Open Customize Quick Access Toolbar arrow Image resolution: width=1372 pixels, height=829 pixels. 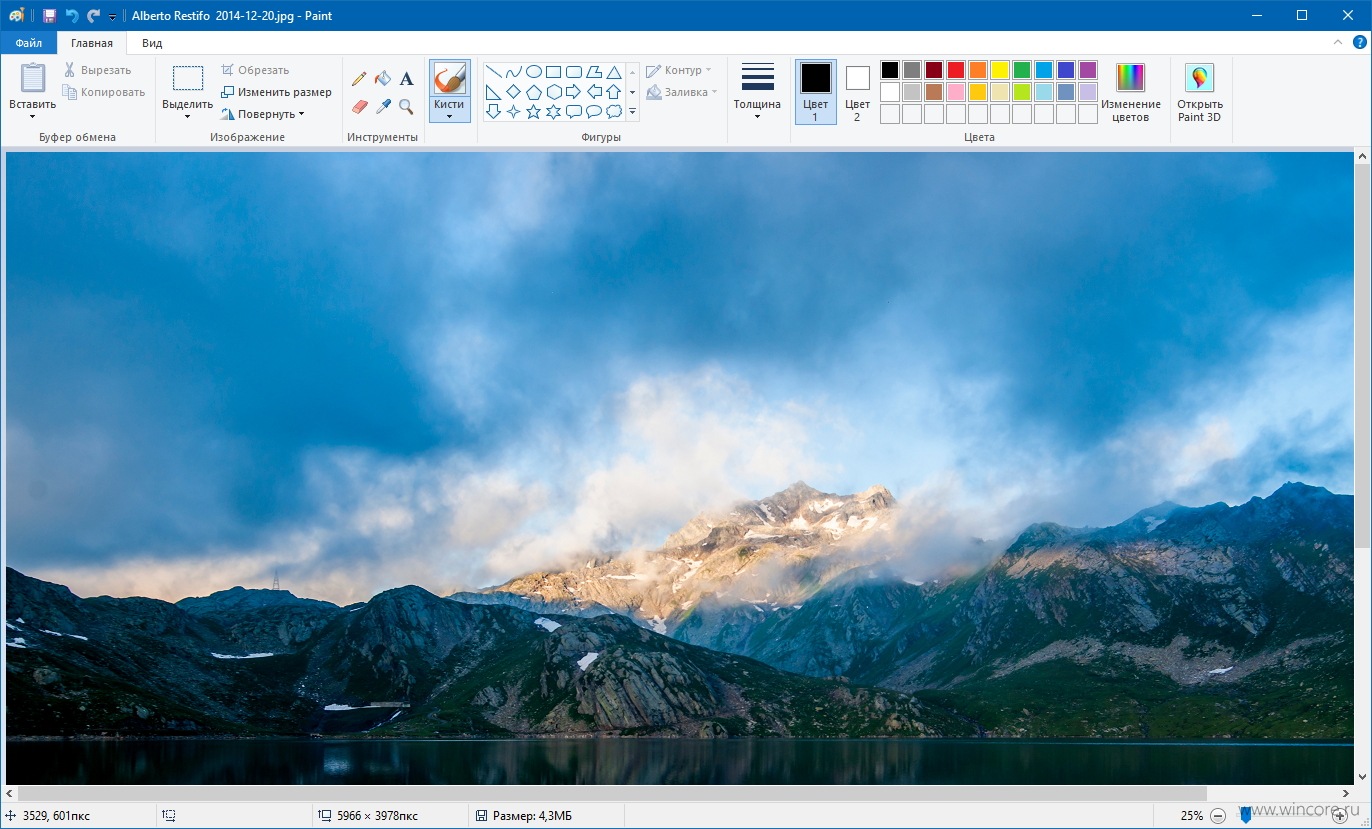pos(112,17)
